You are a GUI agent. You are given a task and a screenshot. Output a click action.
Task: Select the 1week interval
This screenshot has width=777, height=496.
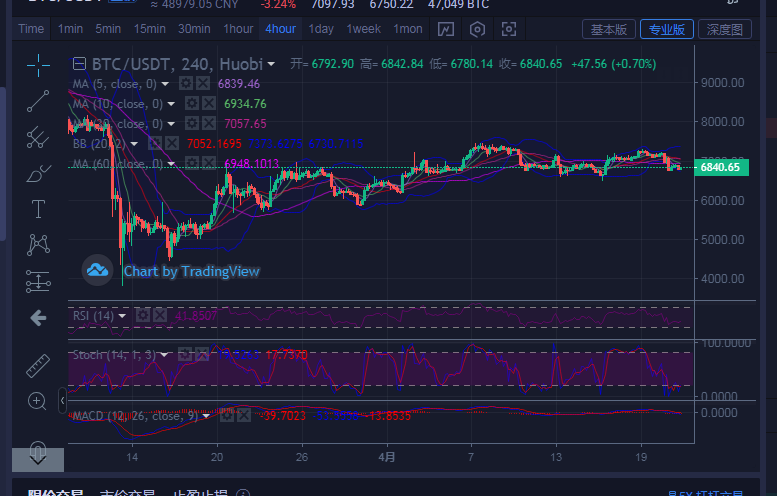364,29
